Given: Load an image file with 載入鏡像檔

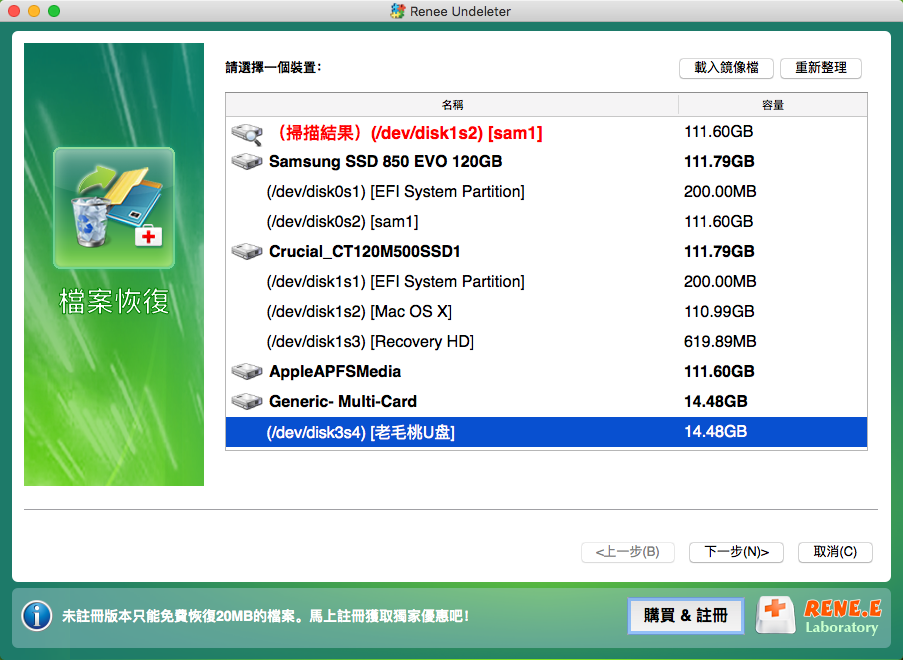Looking at the screenshot, I should click(726, 68).
